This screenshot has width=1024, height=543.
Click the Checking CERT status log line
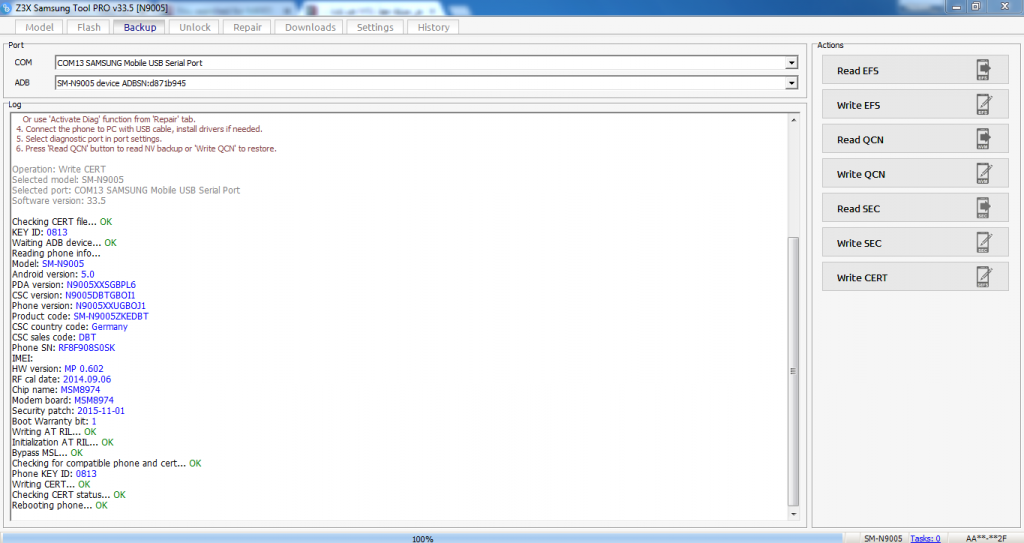coord(69,495)
